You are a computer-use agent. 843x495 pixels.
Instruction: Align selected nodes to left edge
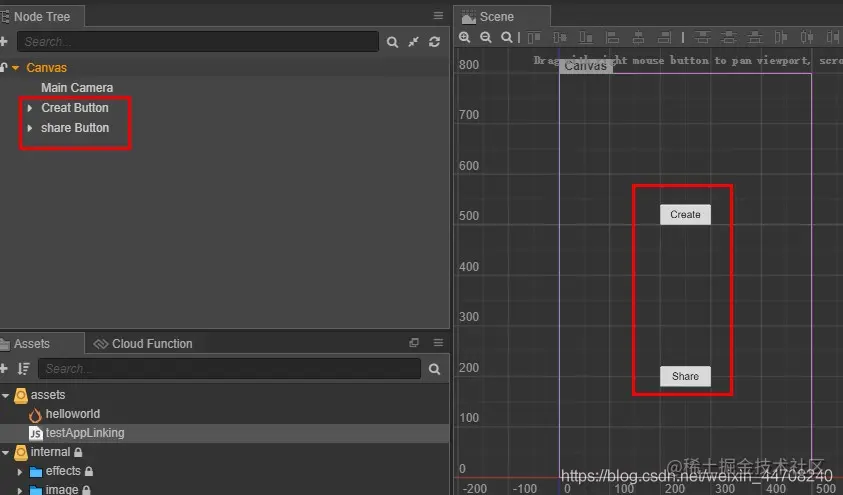click(x=612, y=37)
